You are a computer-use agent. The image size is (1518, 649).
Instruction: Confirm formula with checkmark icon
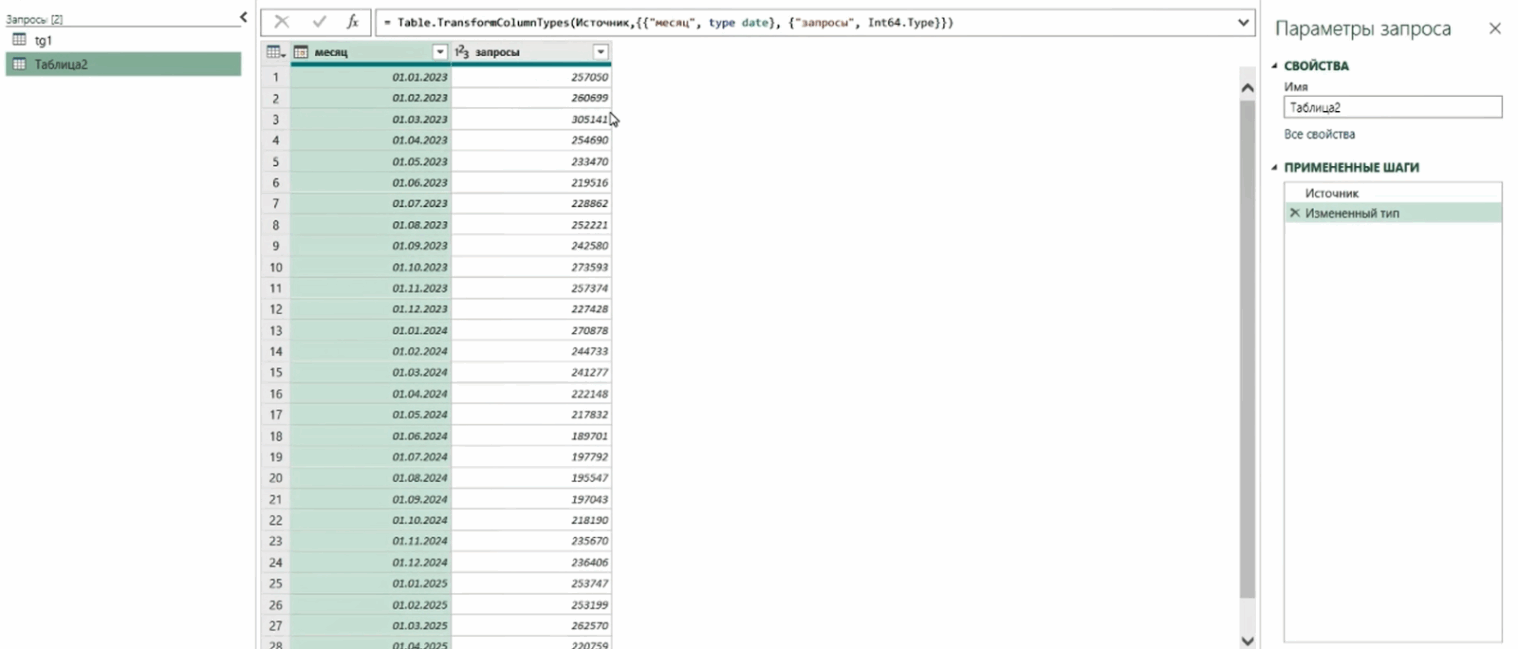tap(319, 22)
